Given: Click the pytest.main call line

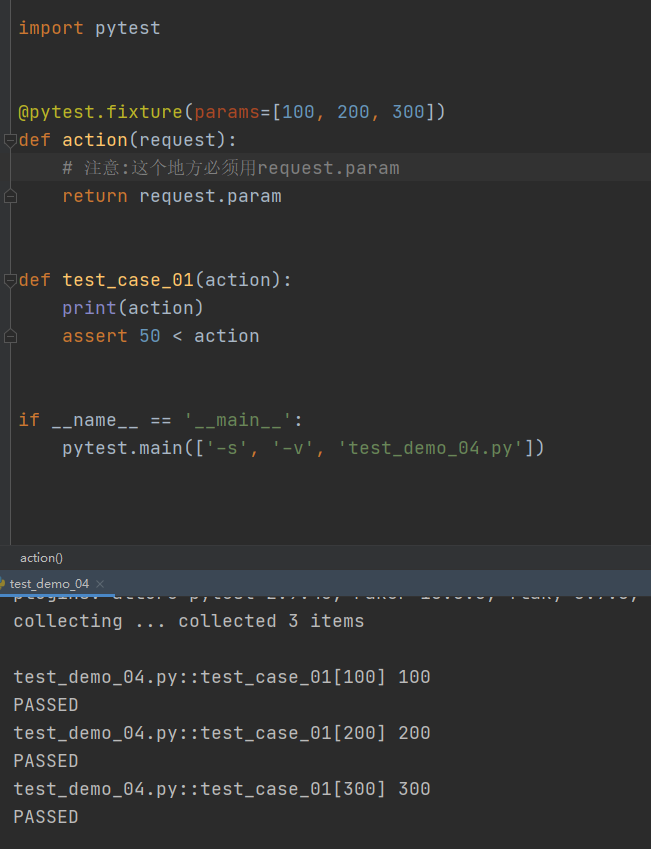Looking at the screenshot, I should click(x=303, y=448).
